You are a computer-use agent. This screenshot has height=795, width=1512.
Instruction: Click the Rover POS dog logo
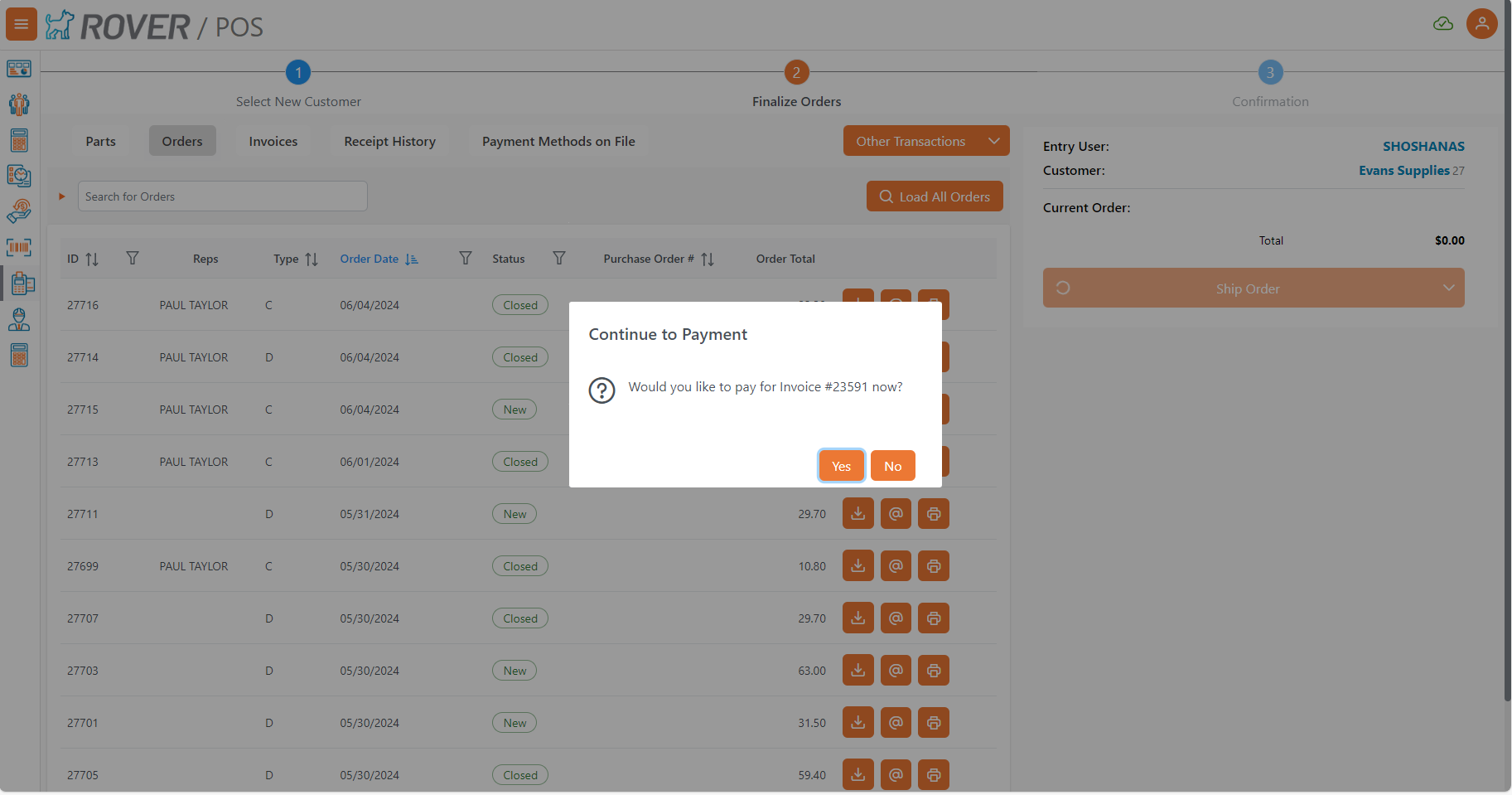coord(59,25)
